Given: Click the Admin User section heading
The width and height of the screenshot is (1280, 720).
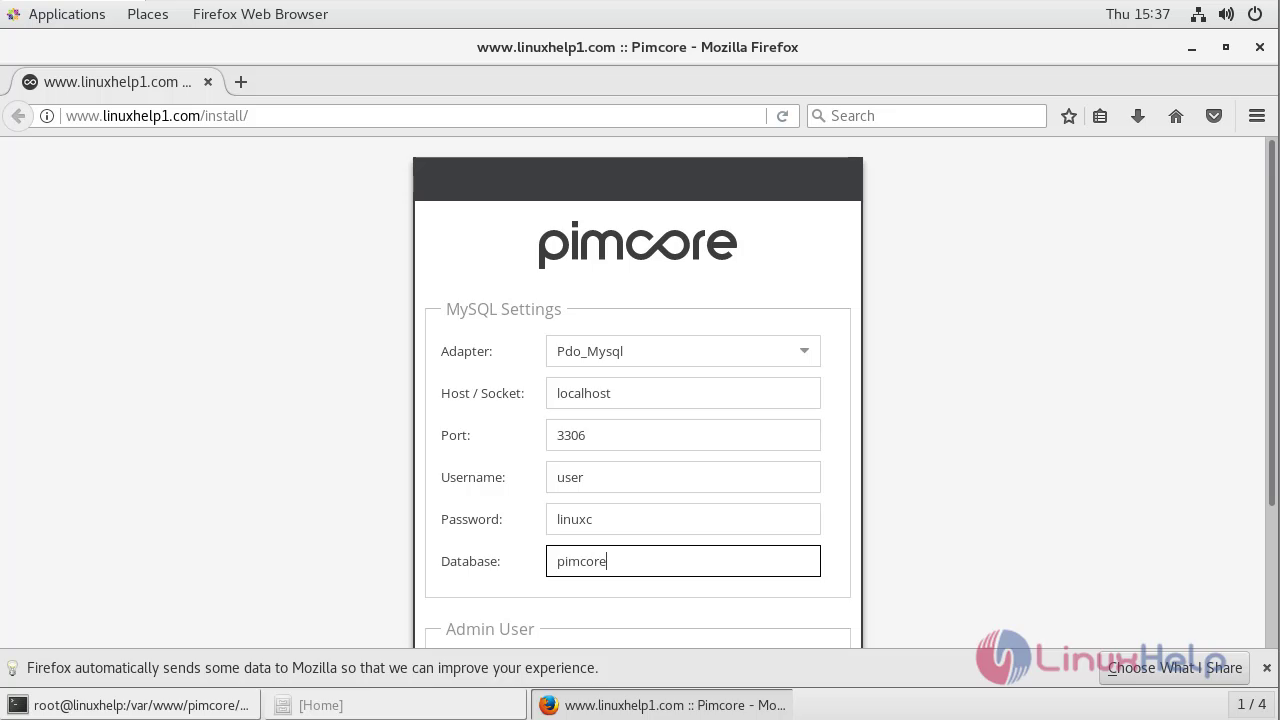Looking at the screenshot, I should coord(490,629).
